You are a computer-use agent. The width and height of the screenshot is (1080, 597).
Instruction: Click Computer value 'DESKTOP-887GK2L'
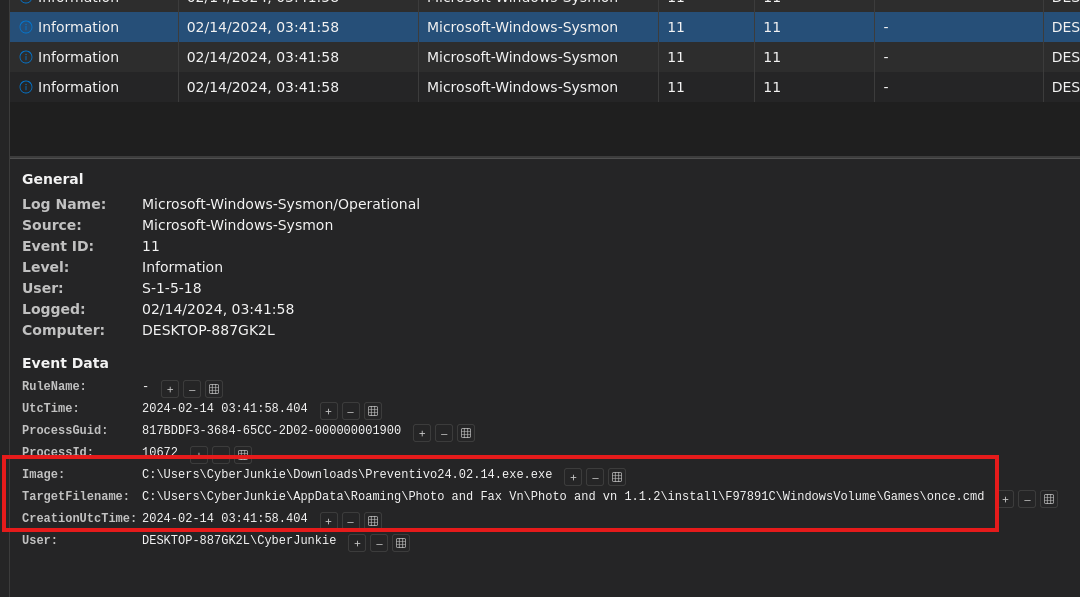tap(208, 330)
